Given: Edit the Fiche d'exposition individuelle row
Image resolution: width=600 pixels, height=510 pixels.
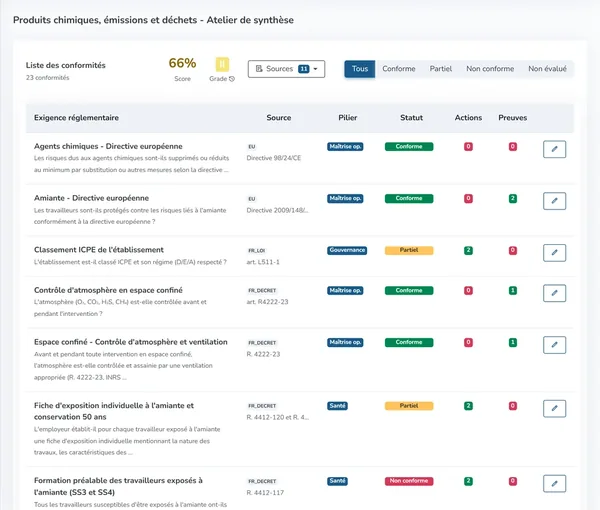Looking at the screenshot, I should coord(554,408).
